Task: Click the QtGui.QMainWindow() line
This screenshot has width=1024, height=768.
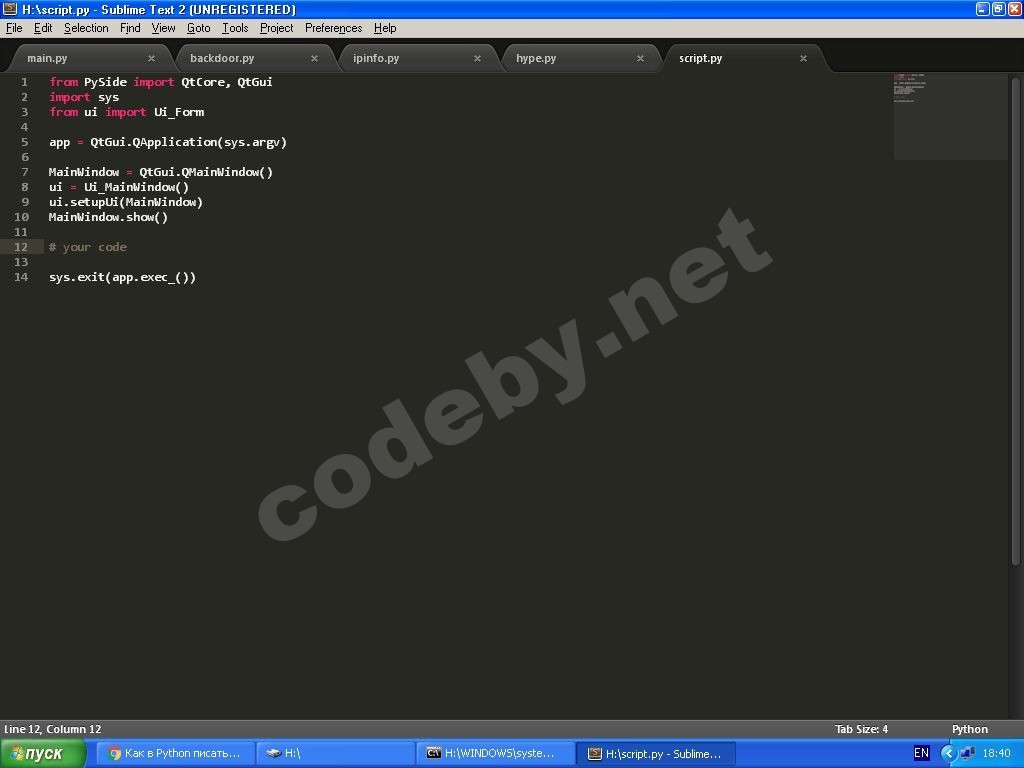Action: [x=161, y=172]
